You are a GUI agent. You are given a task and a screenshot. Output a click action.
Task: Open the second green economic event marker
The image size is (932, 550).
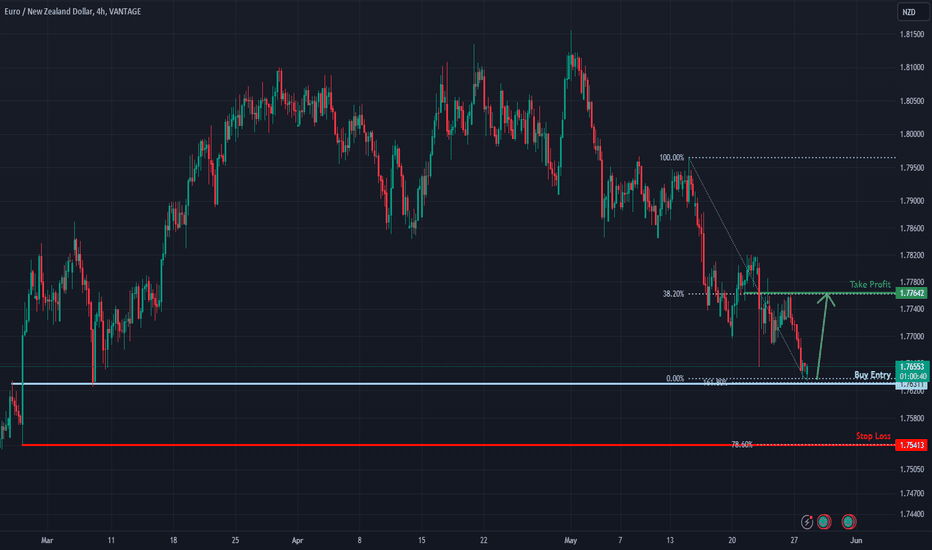[x=848, y=522]
